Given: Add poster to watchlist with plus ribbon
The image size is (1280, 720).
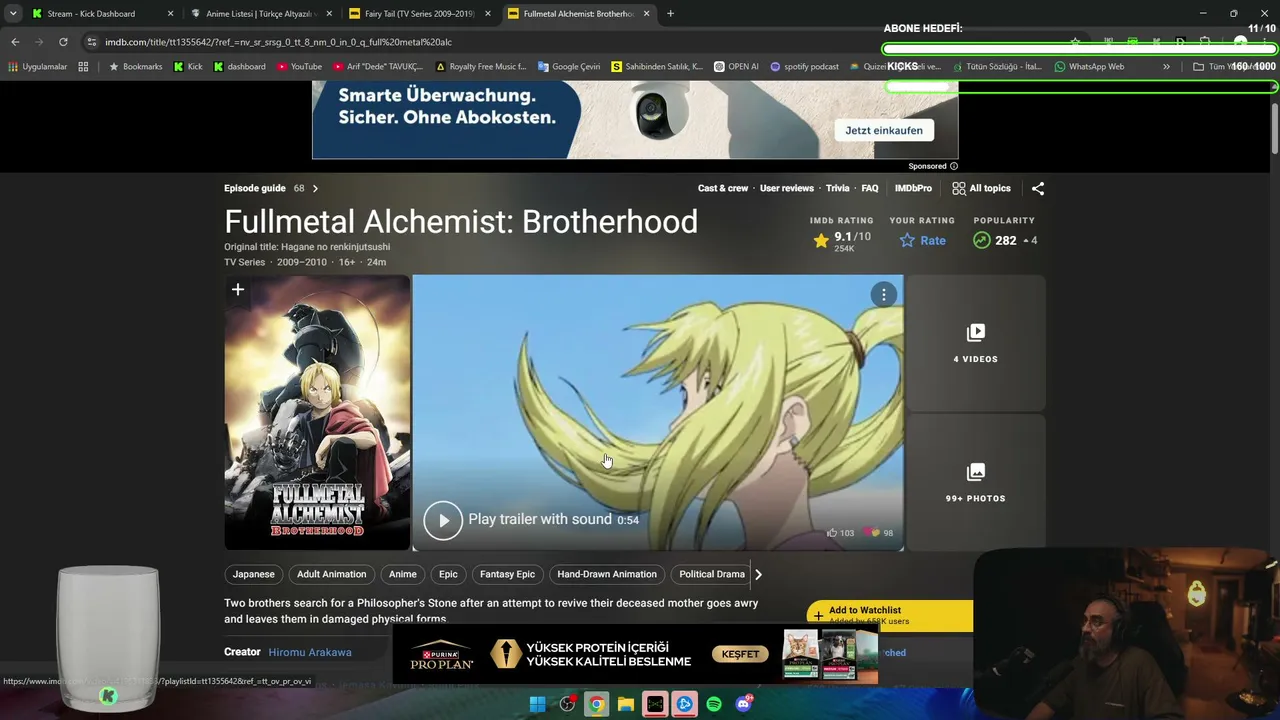Looking at the screenshot, I should click(238, 290).
